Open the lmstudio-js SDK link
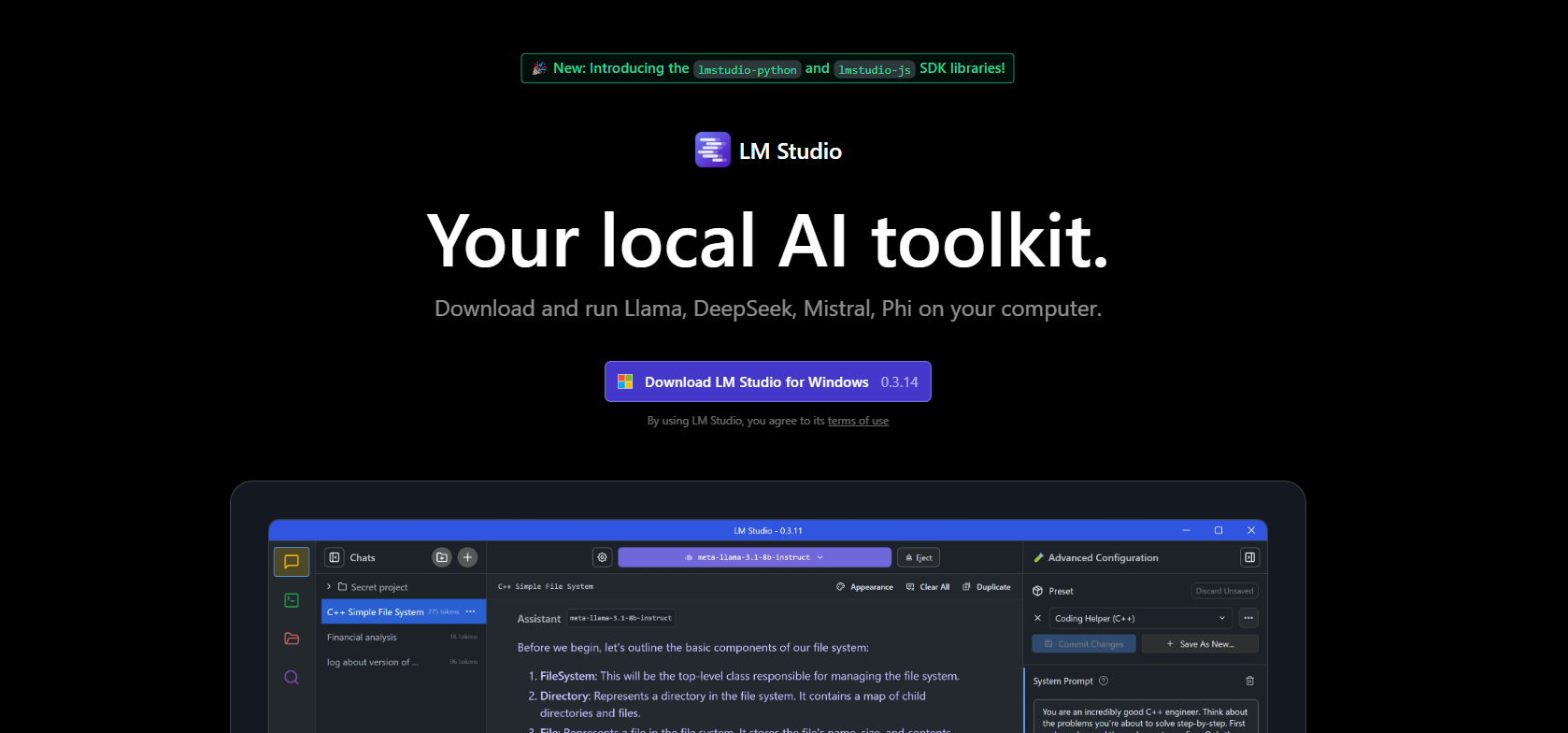 pos(875,69)
